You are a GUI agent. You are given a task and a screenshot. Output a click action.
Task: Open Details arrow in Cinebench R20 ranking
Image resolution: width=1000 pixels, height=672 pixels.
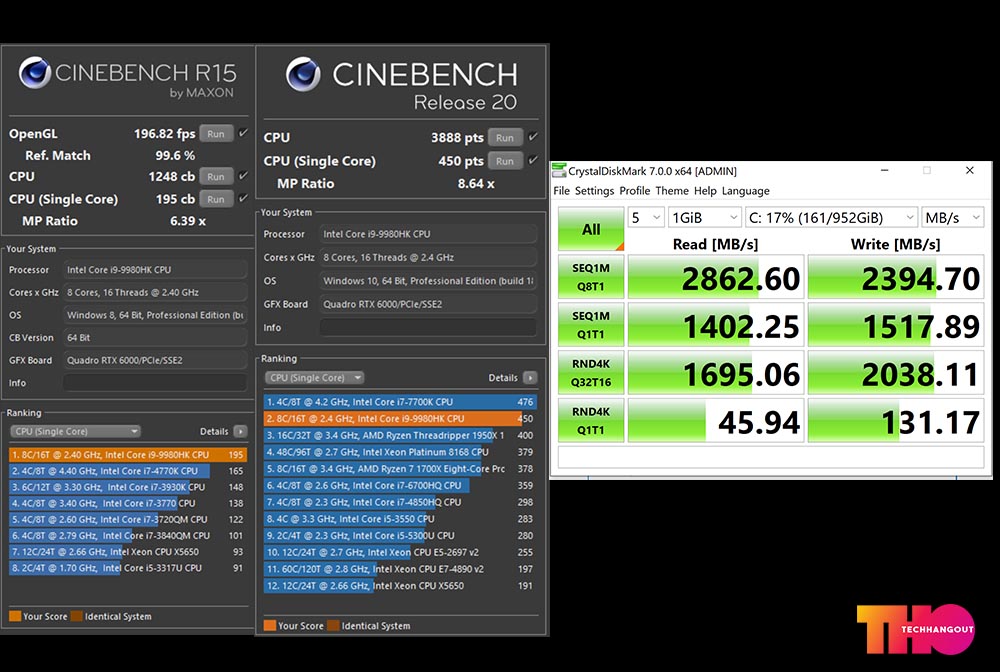[x=529, y=378]
